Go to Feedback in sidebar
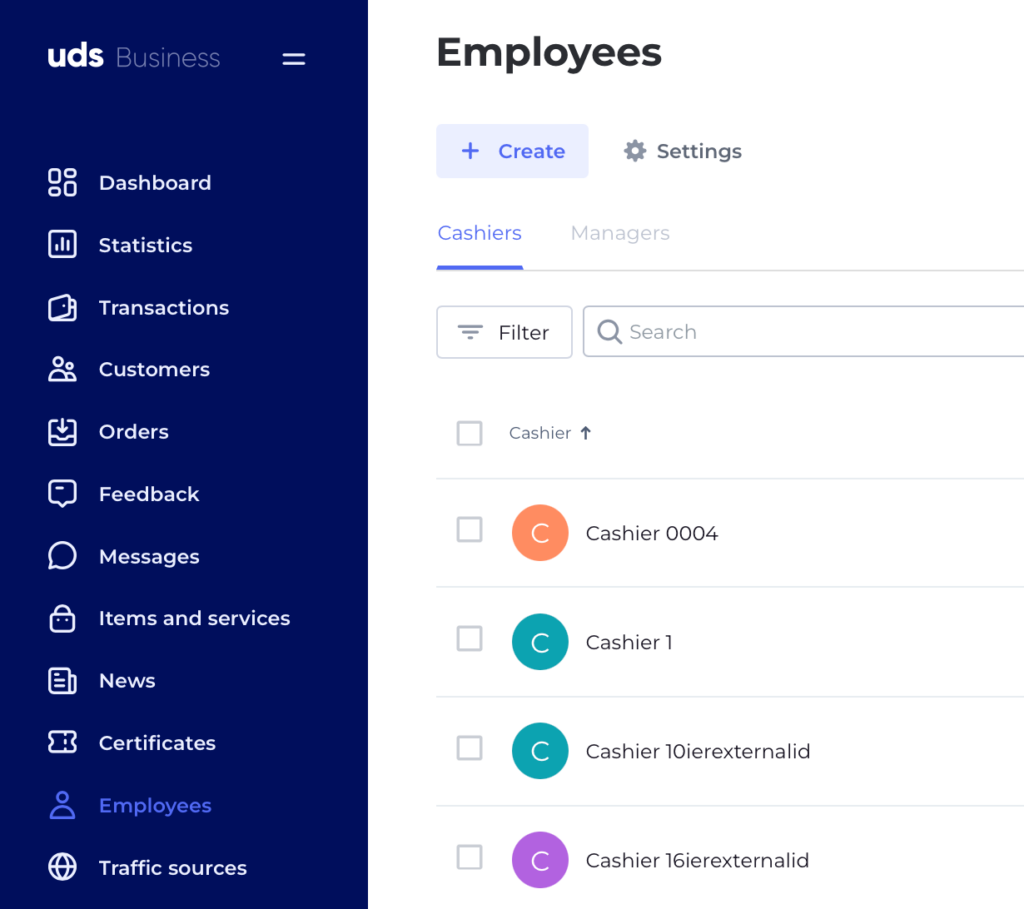Viewport: 1024px width, 909px height. pos(149,494)
